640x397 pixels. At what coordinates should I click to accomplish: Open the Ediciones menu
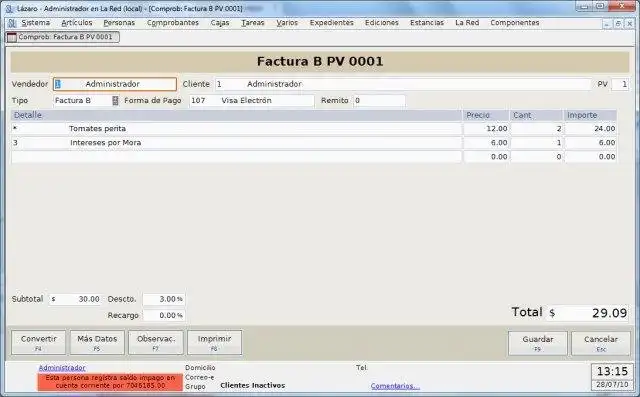(382, 23)
